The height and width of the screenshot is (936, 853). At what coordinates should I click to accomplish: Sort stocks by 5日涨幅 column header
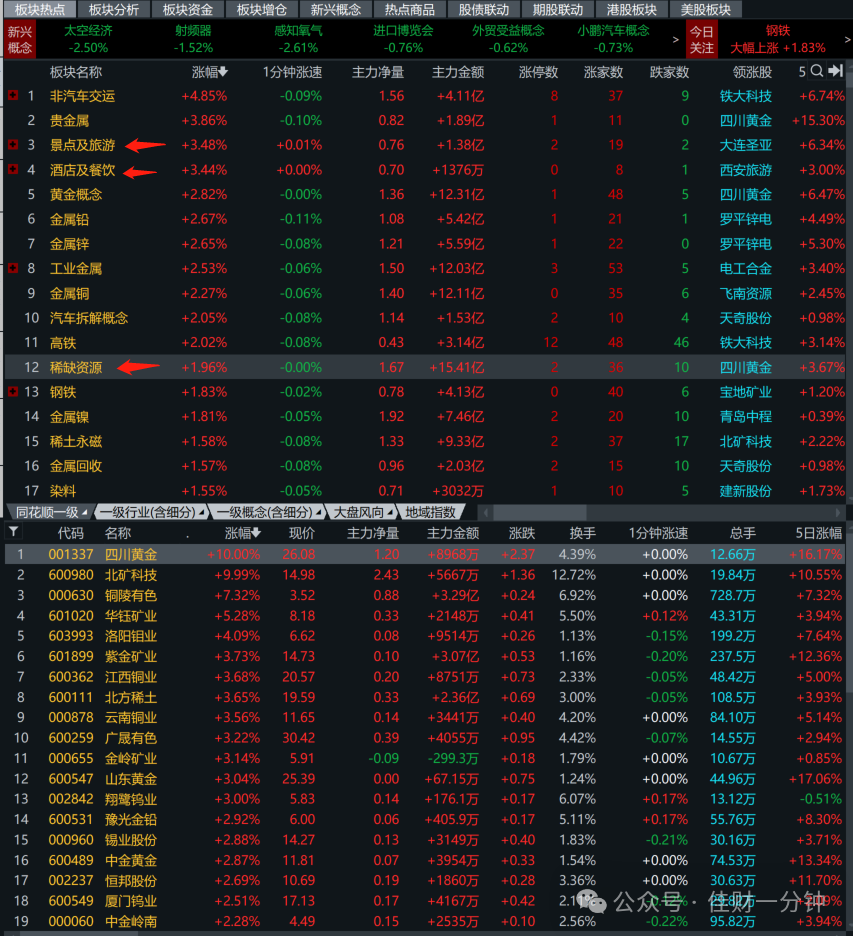pos(818,533)
